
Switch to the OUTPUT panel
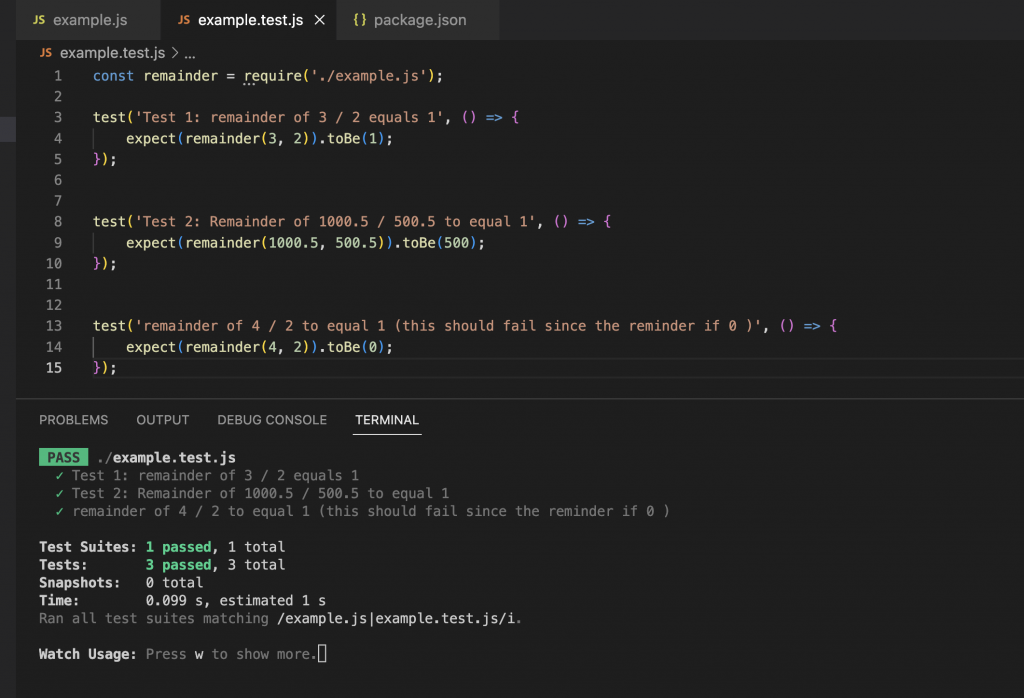point(162,420)
